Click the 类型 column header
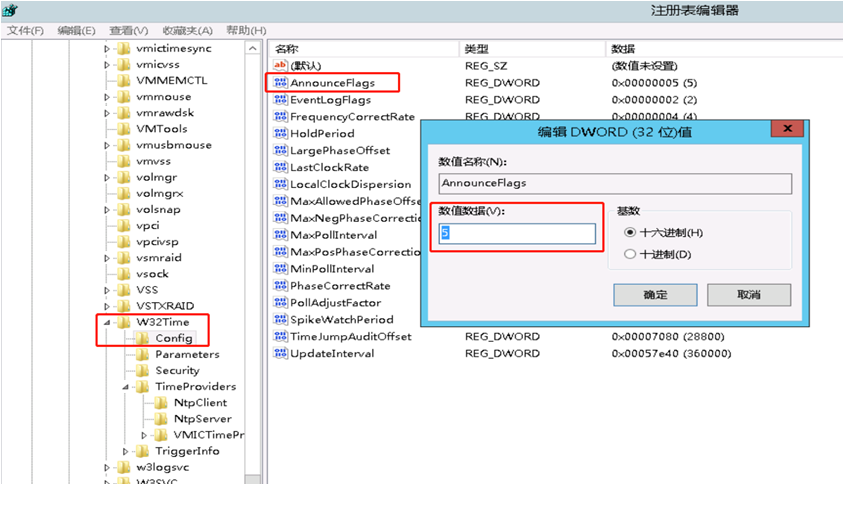The image size is (843, 507). point(532,49)
